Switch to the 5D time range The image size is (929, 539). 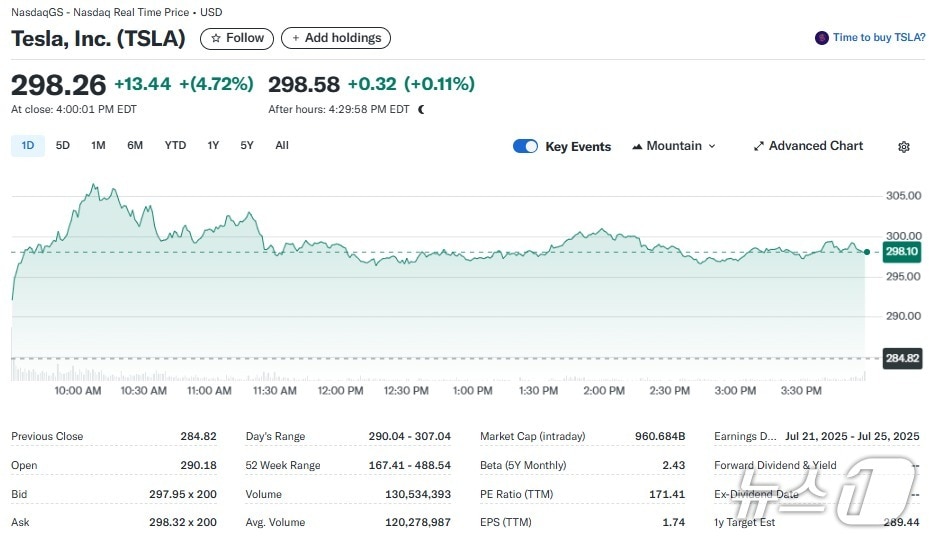click(x=63, y=146)
